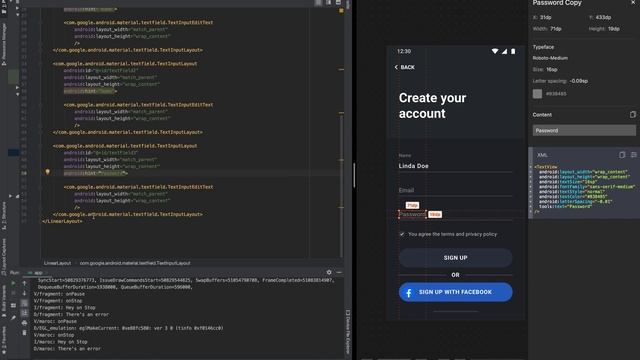Image resolution: width=640 pixels, height=360 pixels.
Task: Click the Content input showing Password
Action: pyautogui.click(x=584, y=131)
